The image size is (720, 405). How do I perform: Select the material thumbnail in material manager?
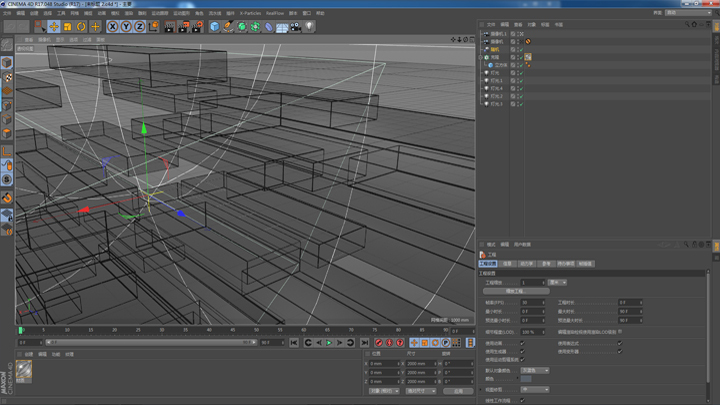[x=24, y=369]
